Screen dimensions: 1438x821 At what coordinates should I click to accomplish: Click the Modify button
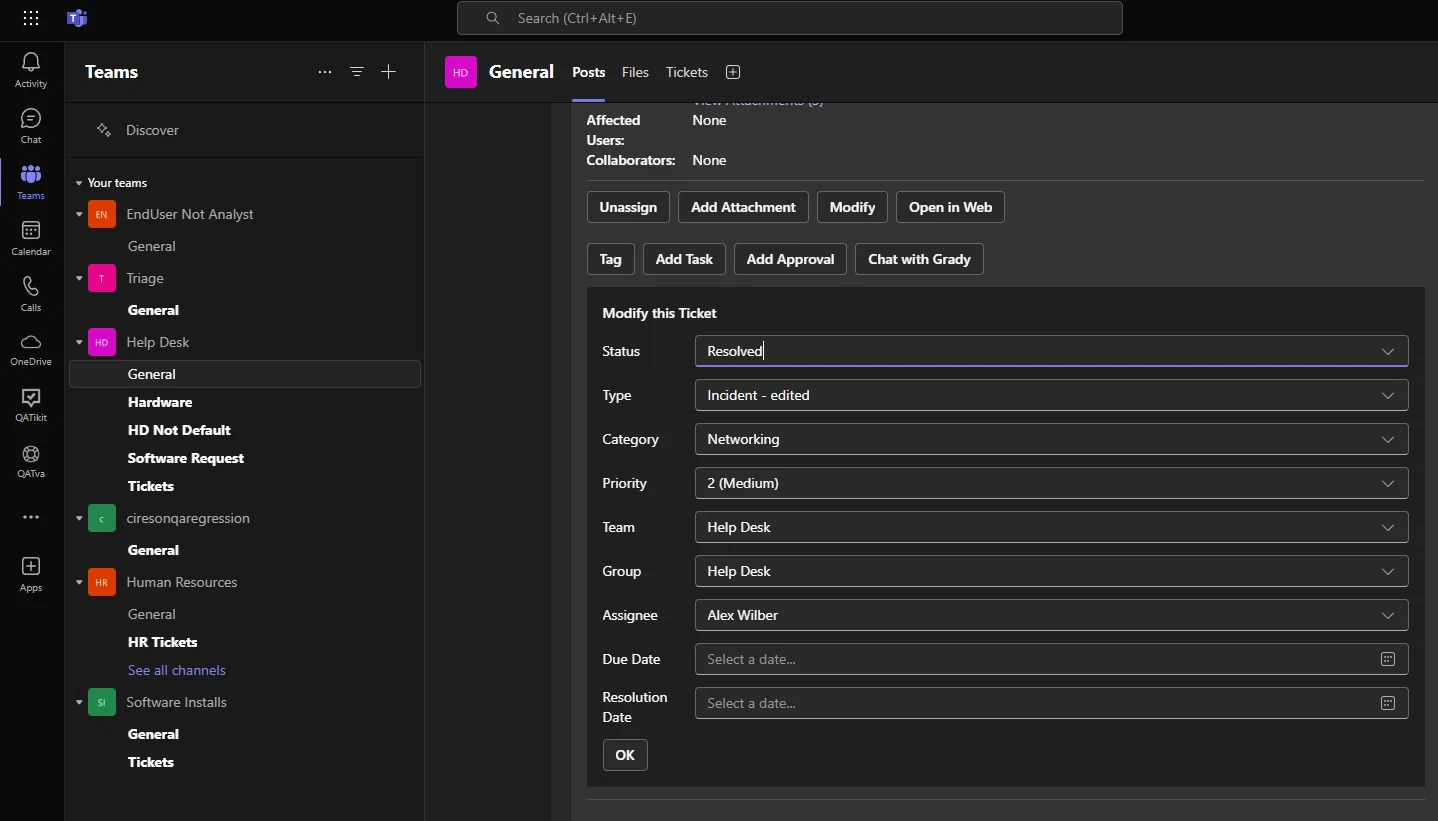(852, 207)
